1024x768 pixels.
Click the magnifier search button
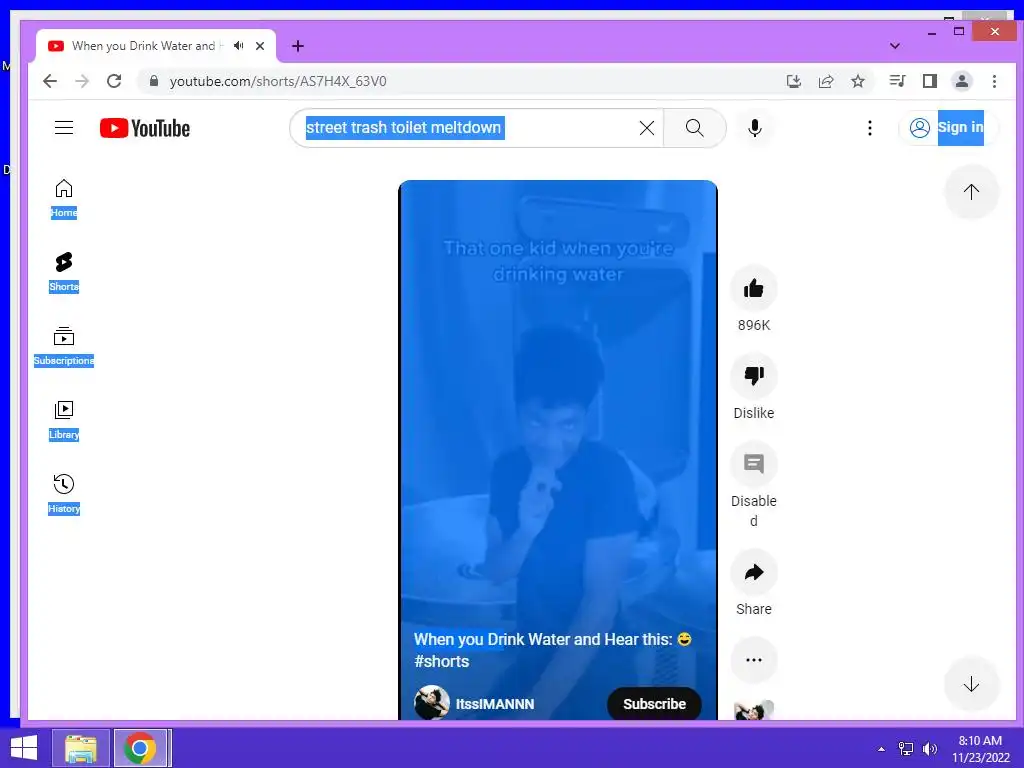695,128
